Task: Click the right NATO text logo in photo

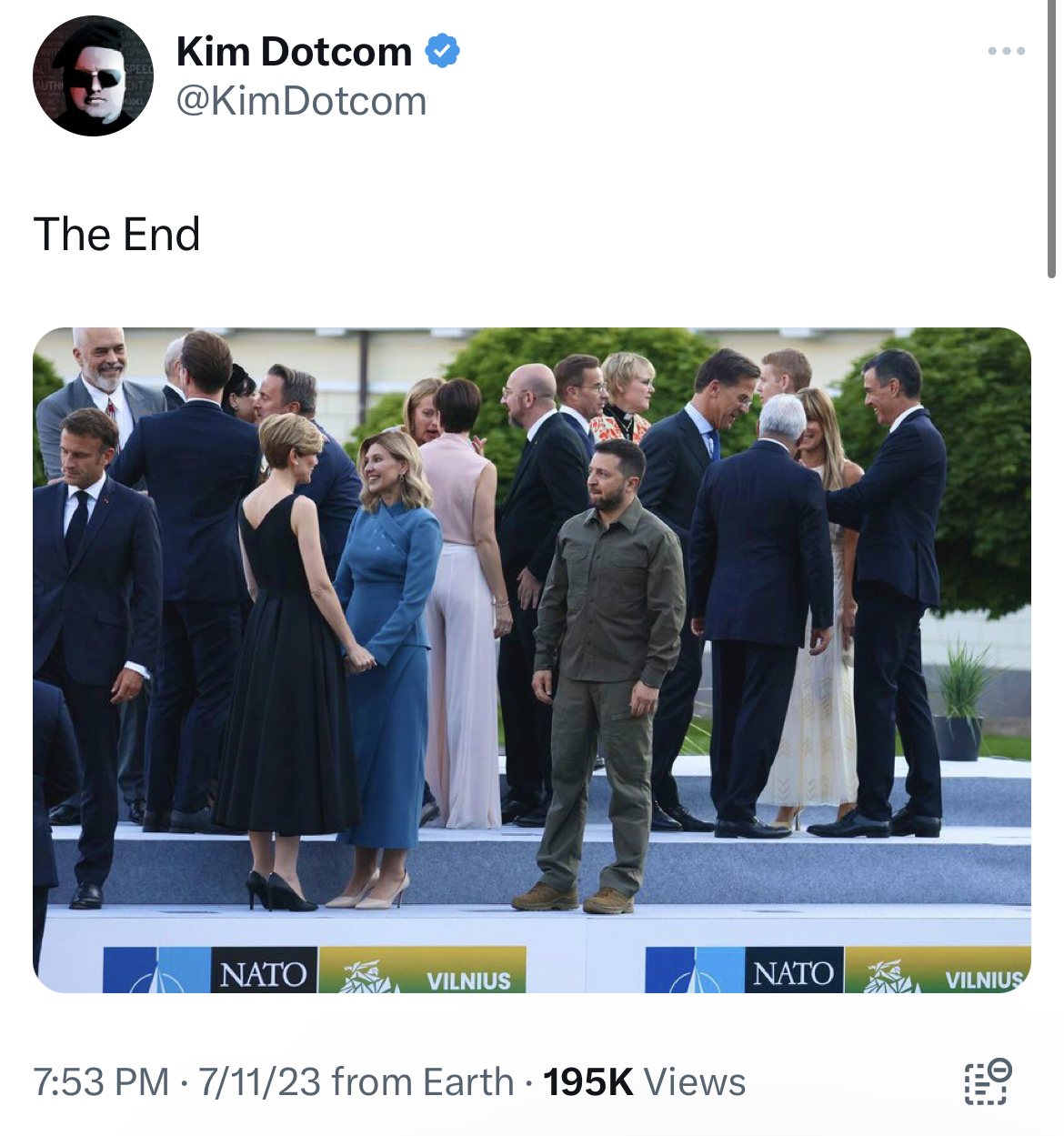Action: click(x=793, y=973)
